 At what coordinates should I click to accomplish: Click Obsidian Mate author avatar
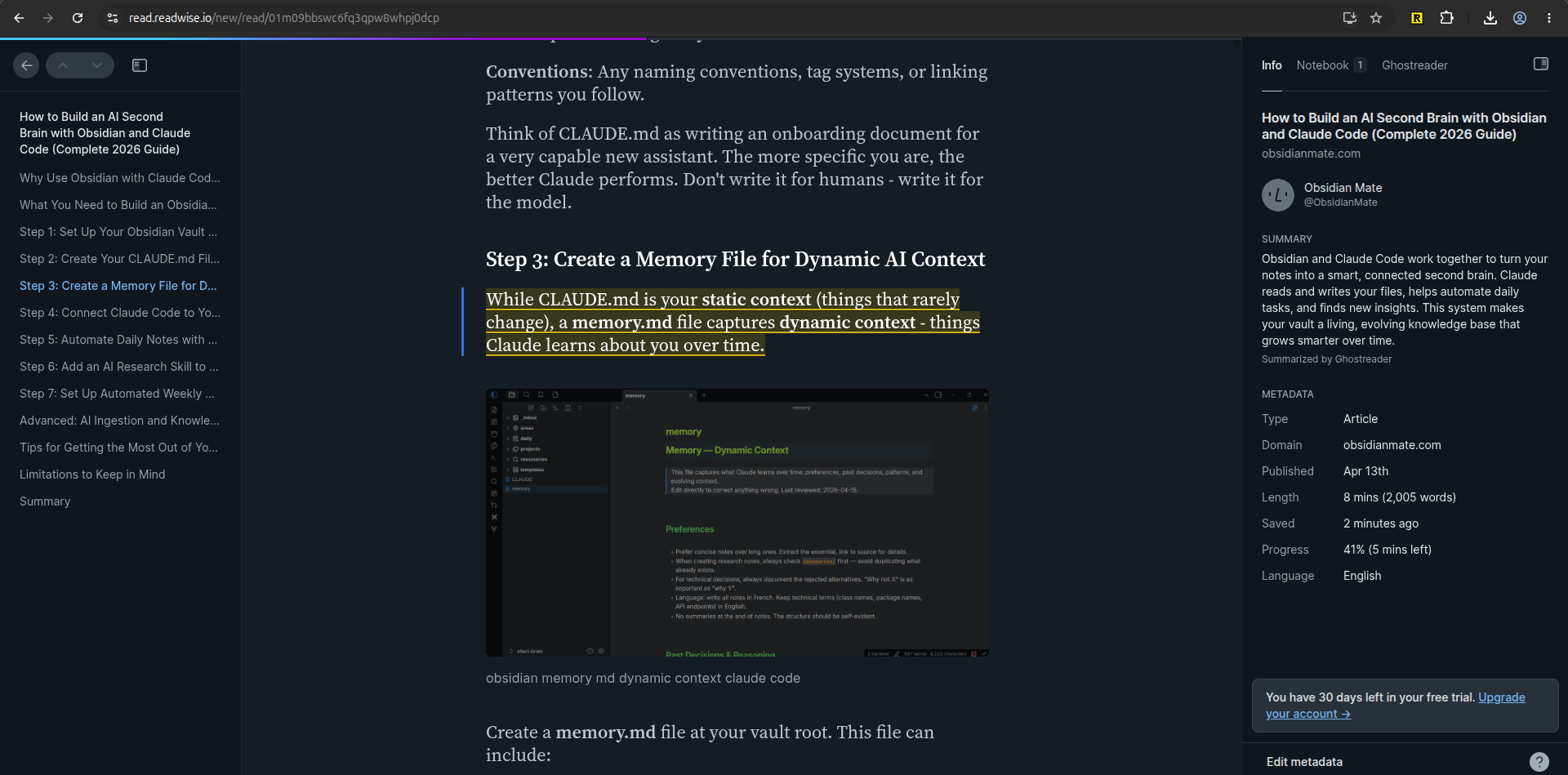tap(1278, 195)
